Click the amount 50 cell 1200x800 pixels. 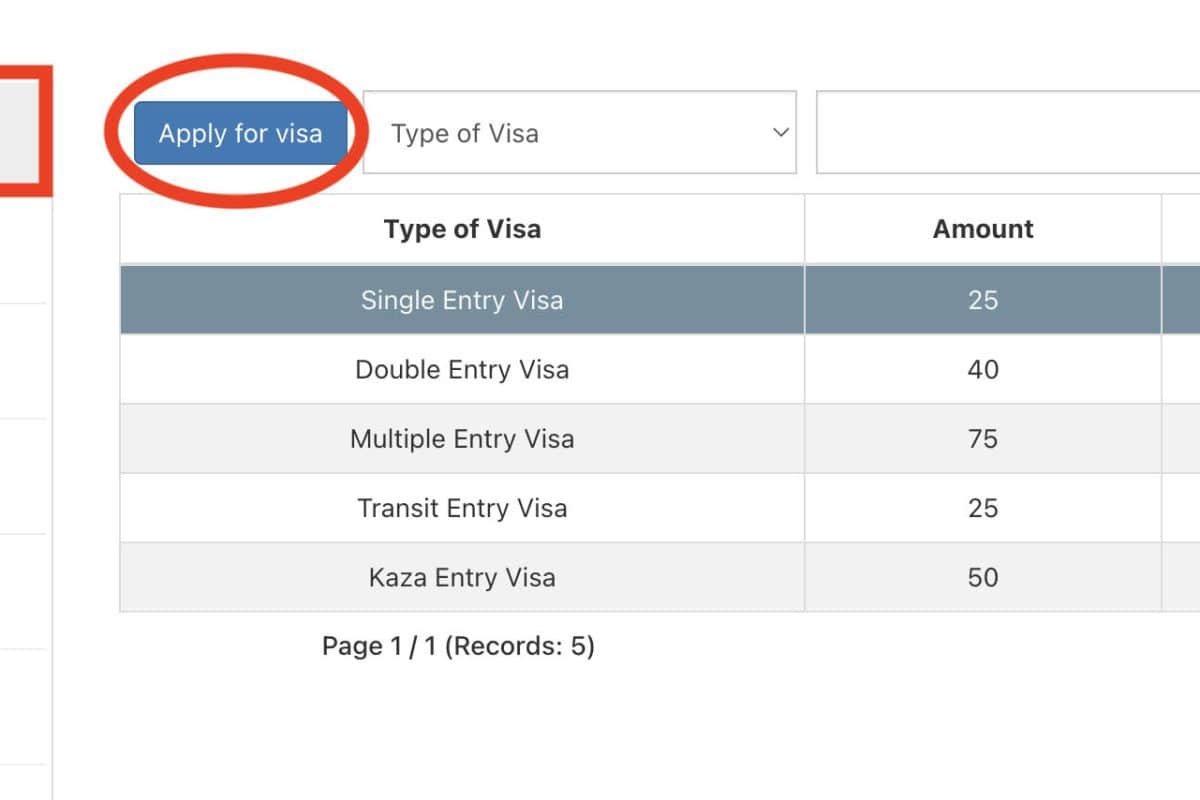983,577
